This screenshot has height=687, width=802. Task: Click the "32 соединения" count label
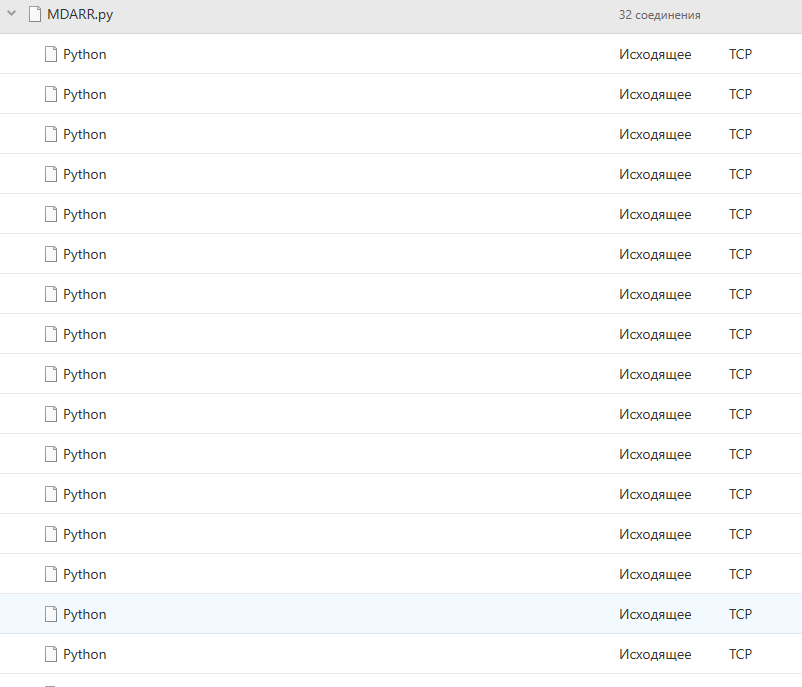pyautogui.click(x=659, y=15)
